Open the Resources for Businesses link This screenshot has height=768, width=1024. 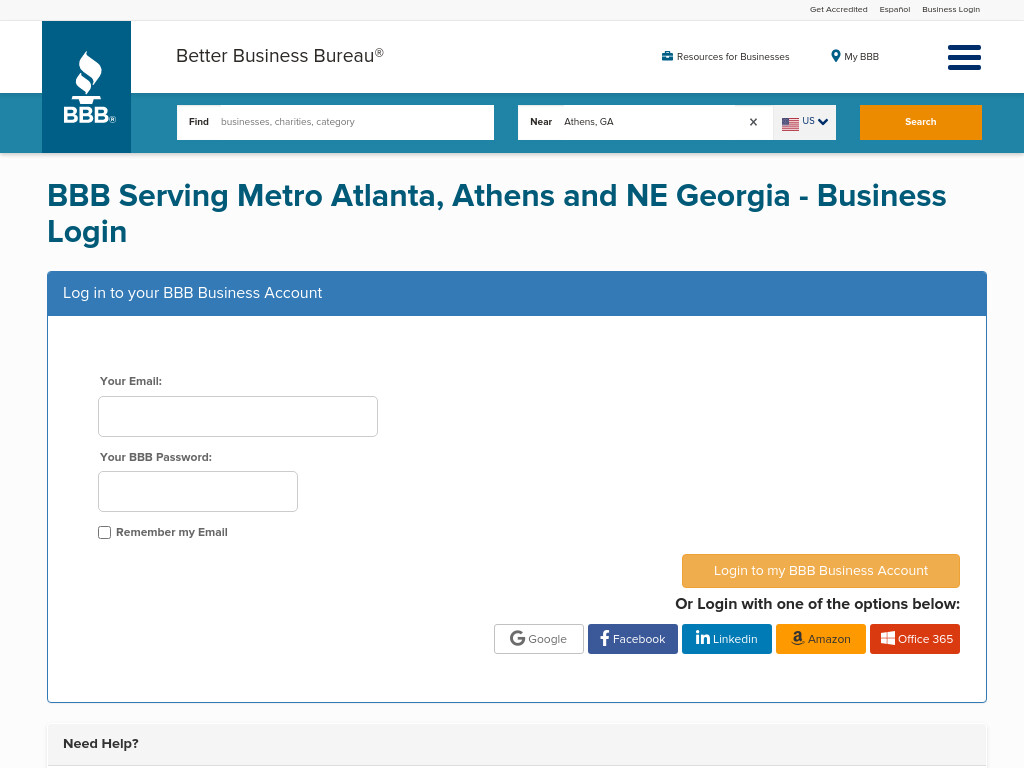(x=733, y=57)
